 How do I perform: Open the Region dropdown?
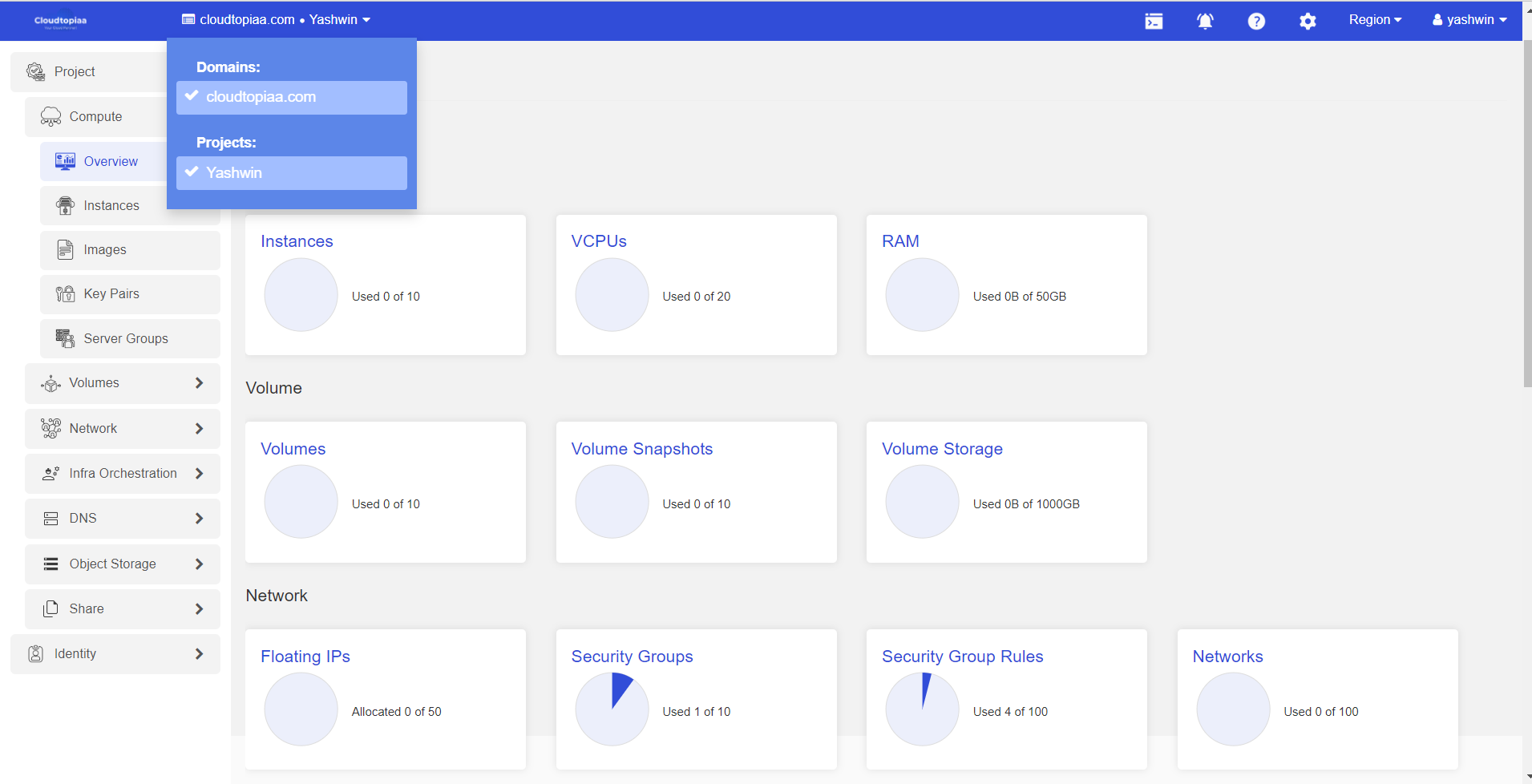click(1374, 20)
